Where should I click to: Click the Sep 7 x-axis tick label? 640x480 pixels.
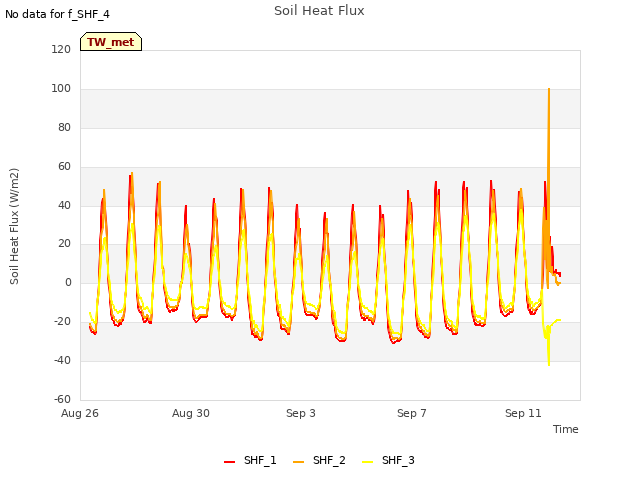coord(412,413)
